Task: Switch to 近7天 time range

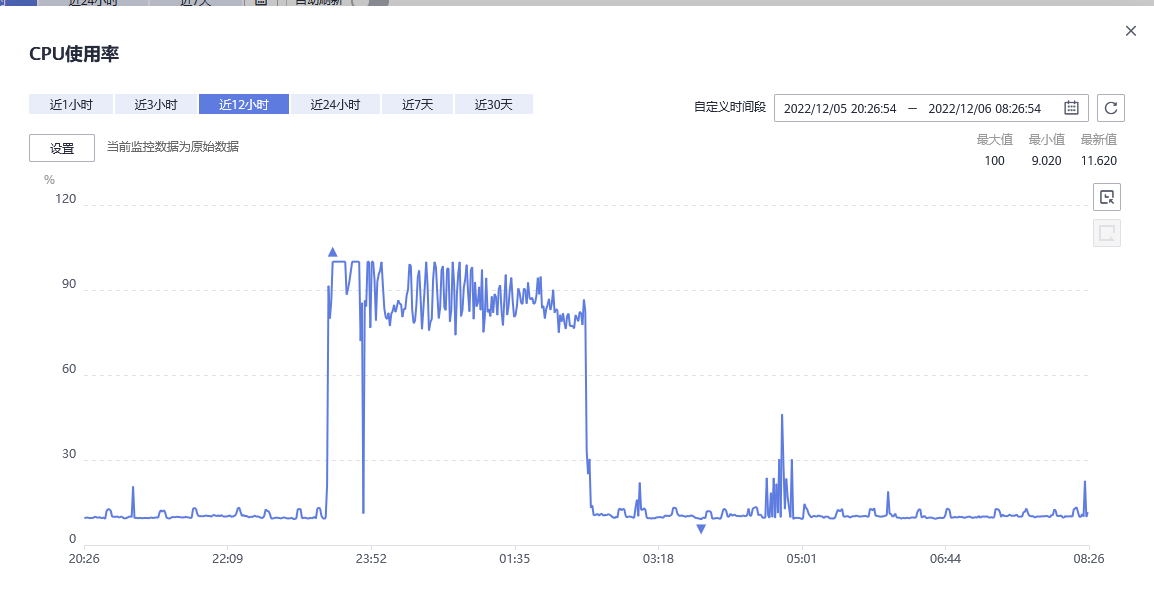Action: (x=417, y=104)
